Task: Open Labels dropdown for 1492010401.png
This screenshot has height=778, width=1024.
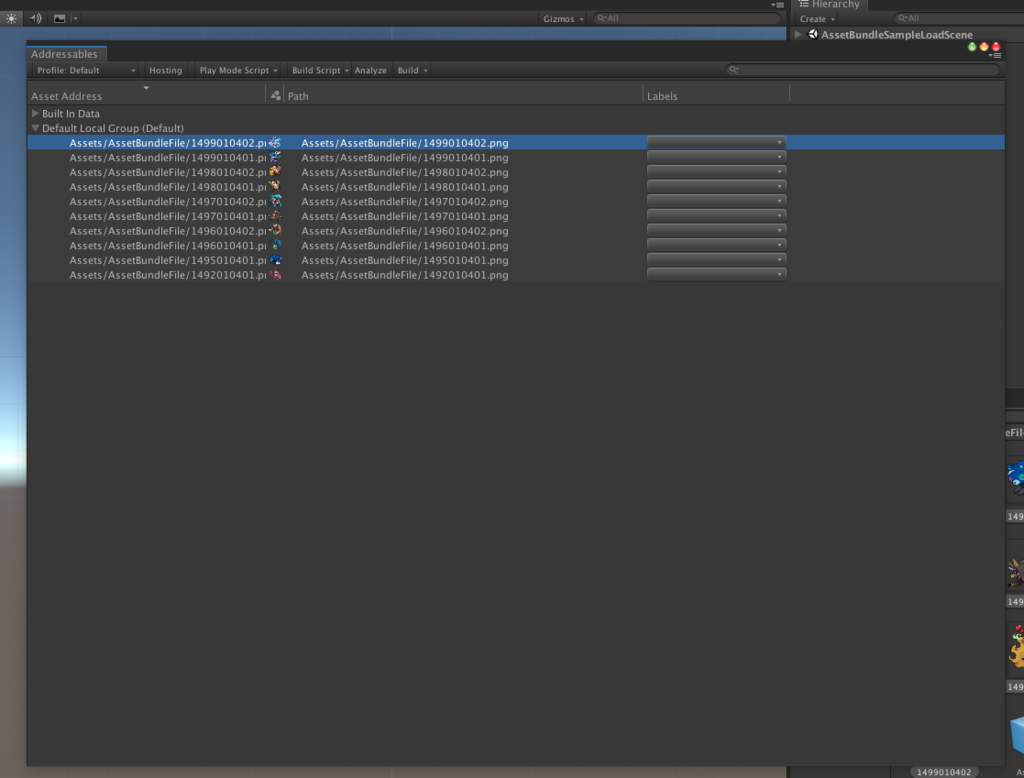Action: 716,274
